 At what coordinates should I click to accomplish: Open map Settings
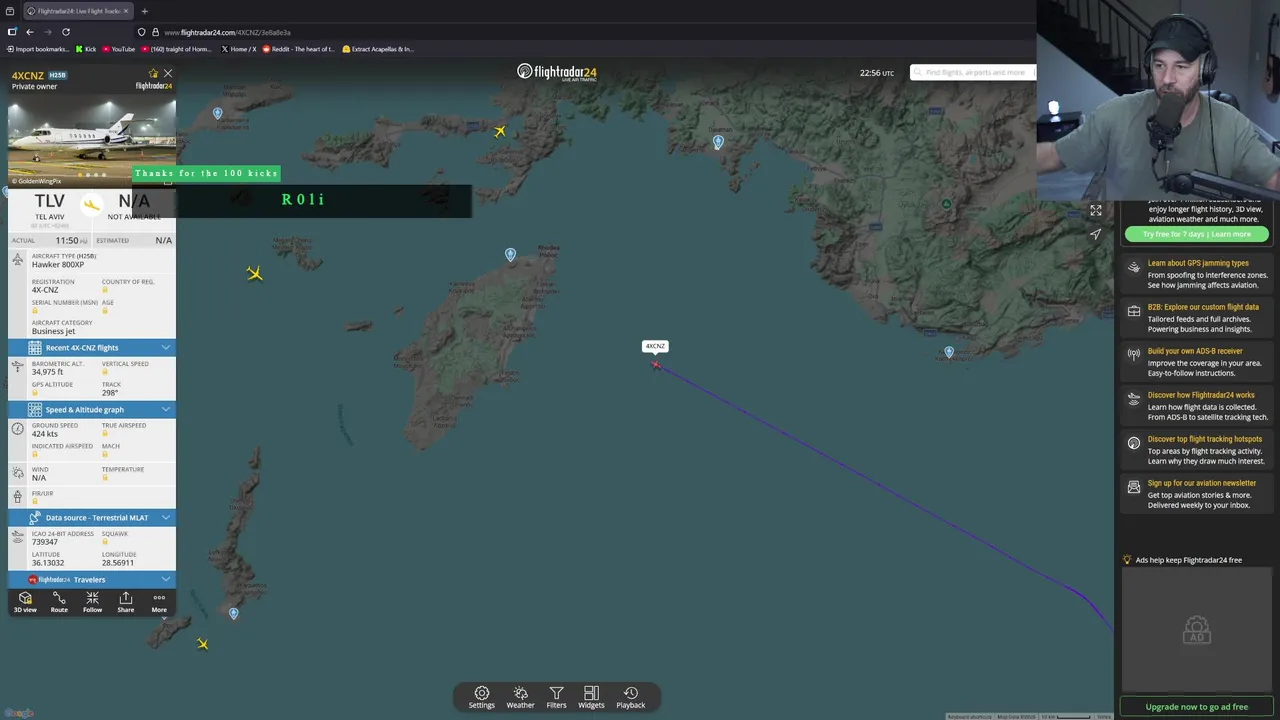pos(482,697)
